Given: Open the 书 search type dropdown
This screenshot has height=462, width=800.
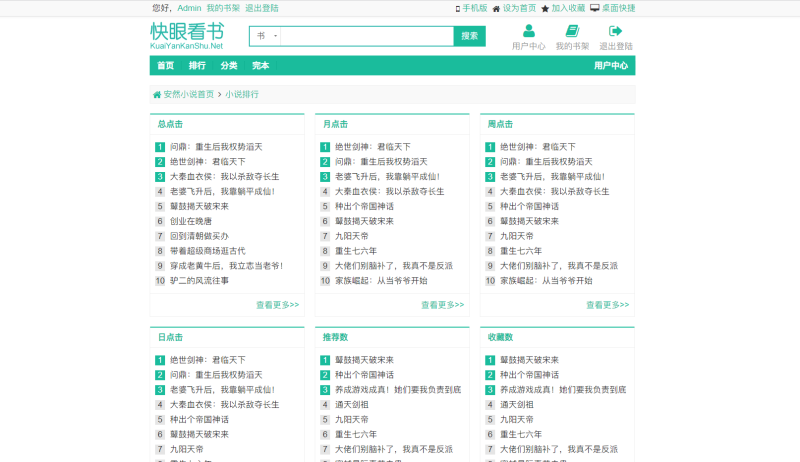Looking at the screenshot, I should (x=265, y=36).
